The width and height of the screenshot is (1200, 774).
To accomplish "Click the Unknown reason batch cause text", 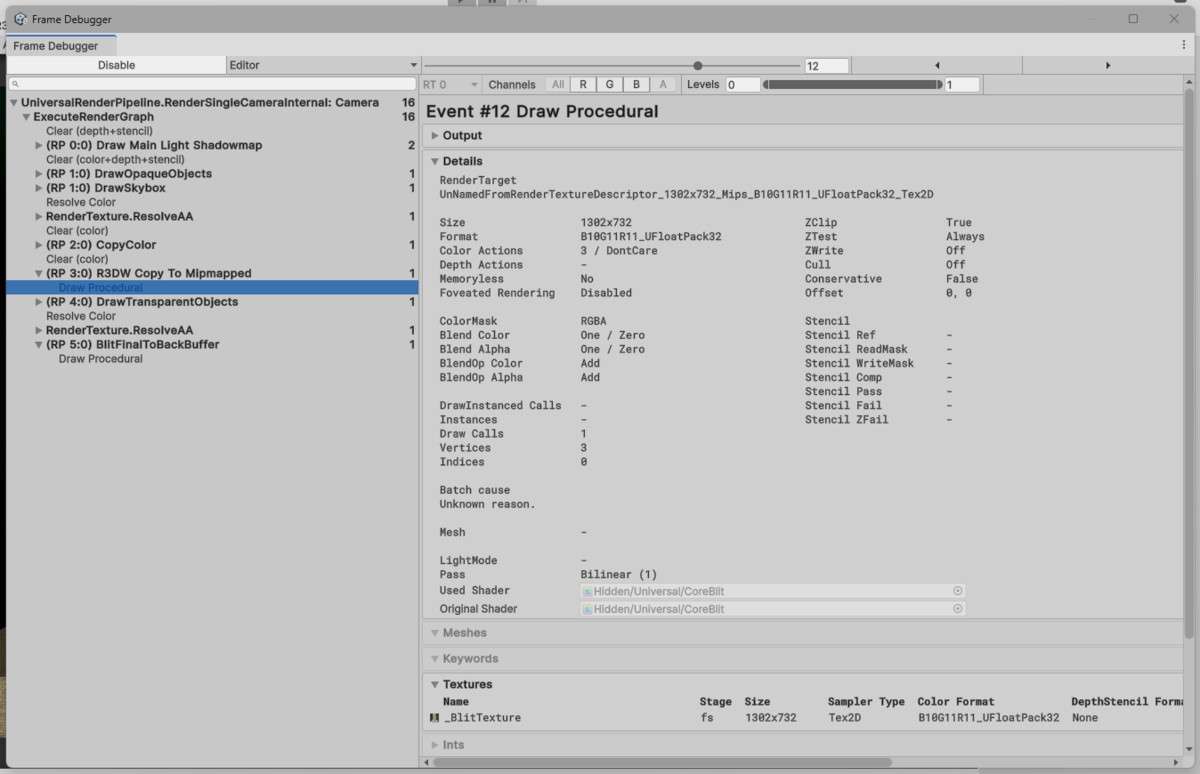I will click(x=487, y=505).
